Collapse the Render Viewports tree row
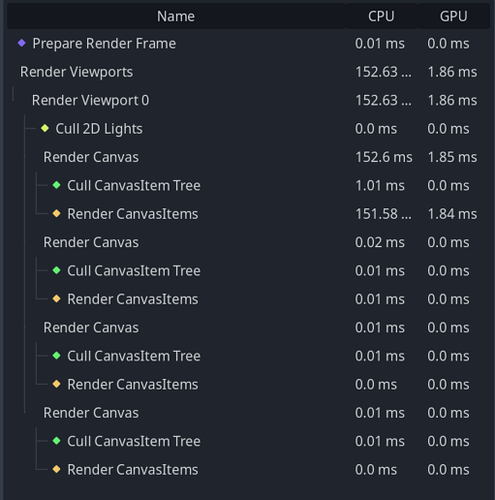 click(13, 72)
